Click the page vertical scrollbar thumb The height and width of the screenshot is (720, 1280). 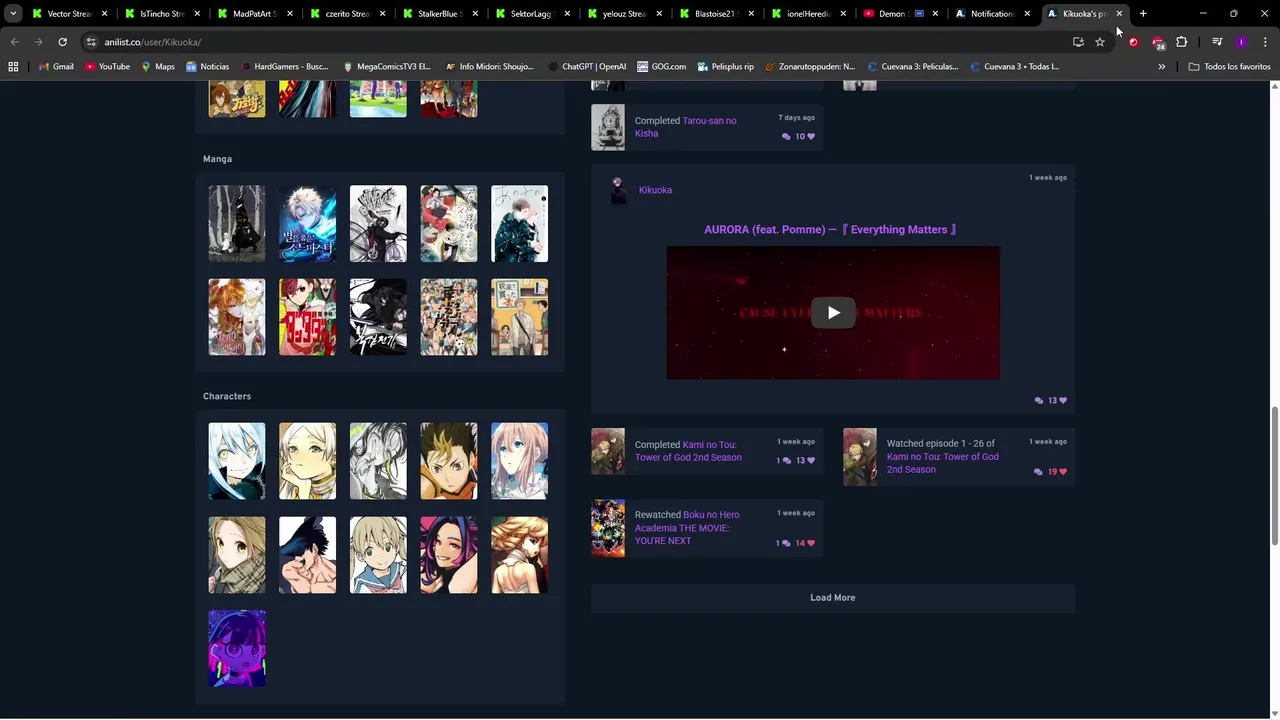click(x=1274, y=476)
